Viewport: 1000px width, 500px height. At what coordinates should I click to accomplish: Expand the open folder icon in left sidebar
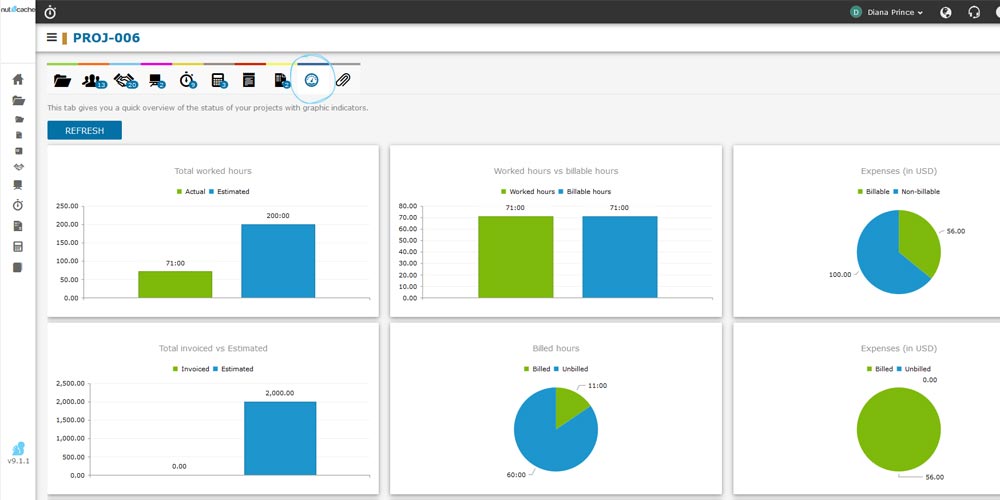pyautogui.click(x=18, y=100)
